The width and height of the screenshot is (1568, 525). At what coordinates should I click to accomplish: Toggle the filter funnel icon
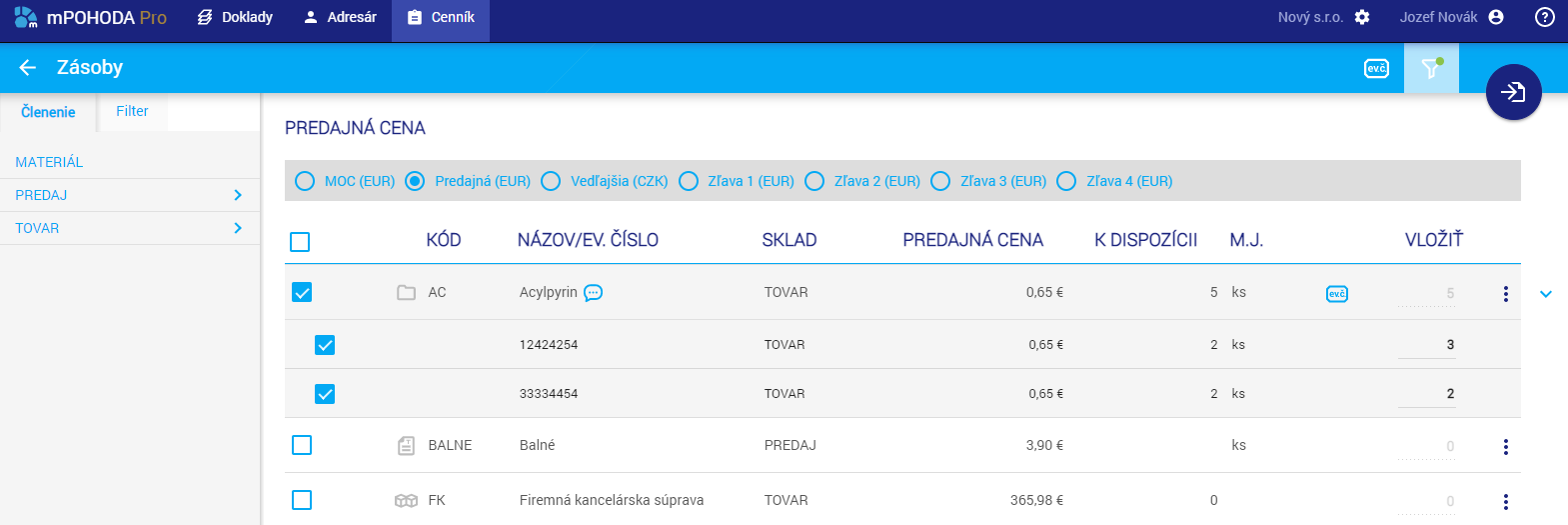tap(1431, 68)
